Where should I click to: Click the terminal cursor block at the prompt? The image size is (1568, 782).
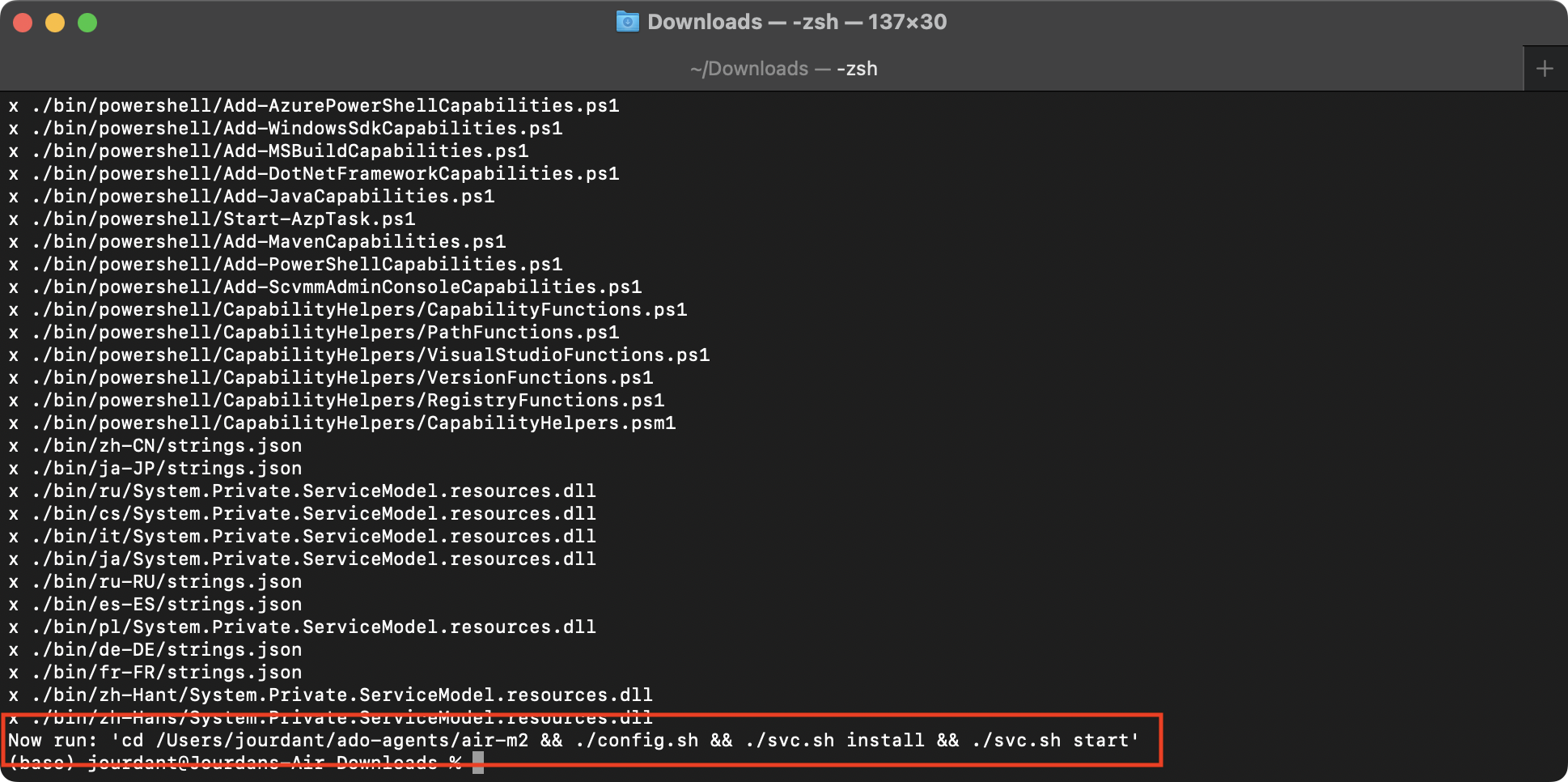[478, 763]
